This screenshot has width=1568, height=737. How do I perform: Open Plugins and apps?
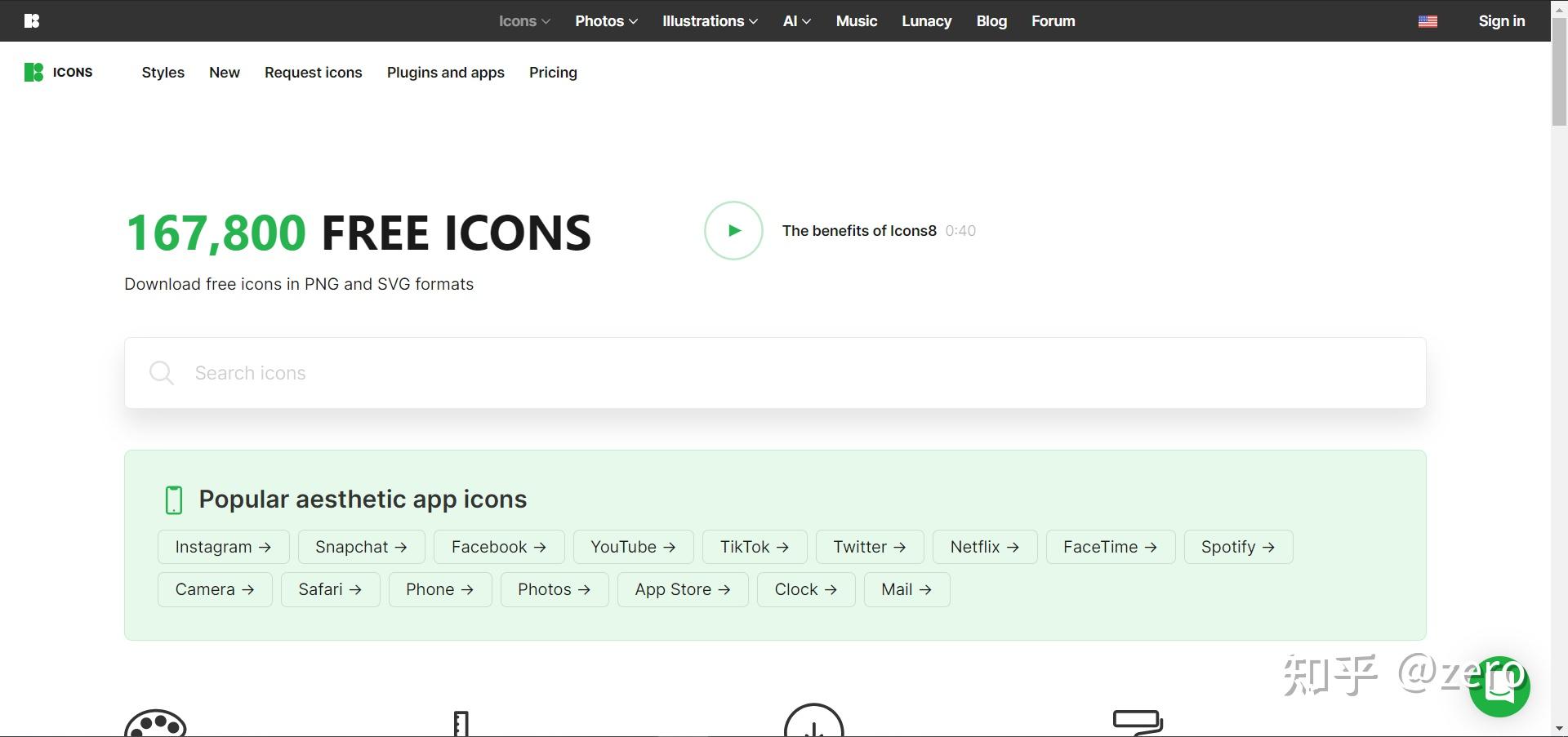446,73
